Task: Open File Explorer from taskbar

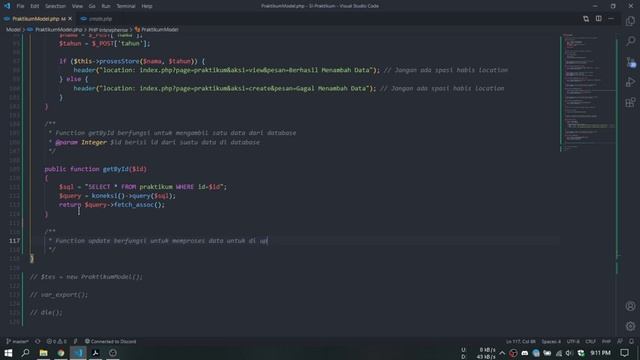Action: click(43, 353)
